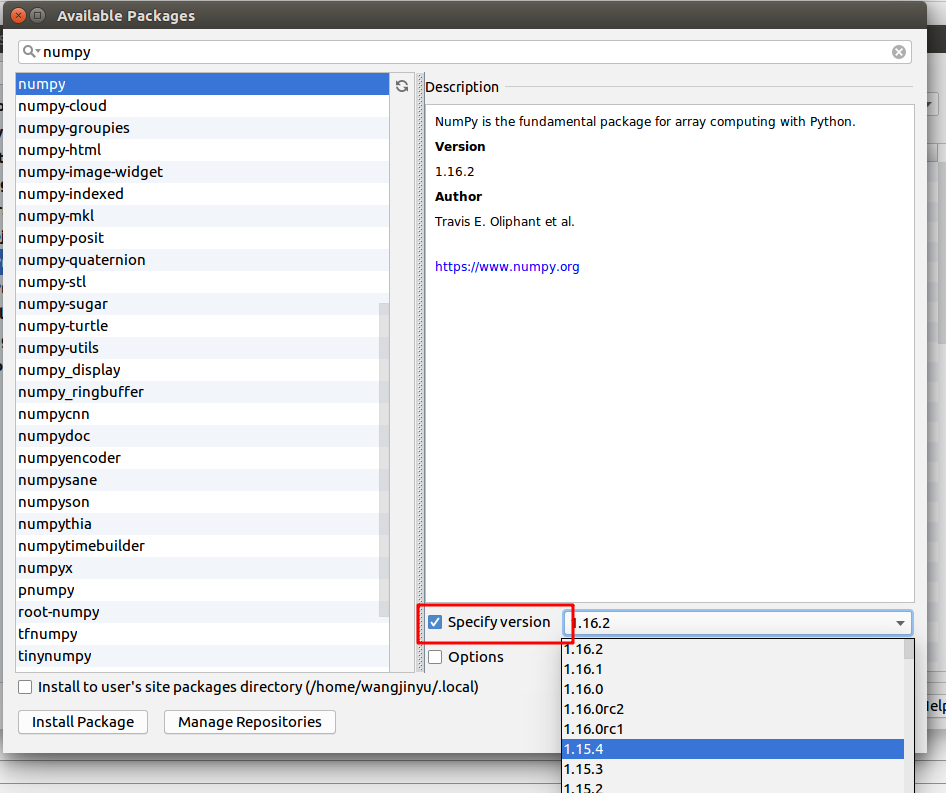Screen dimensions: 946x793
Task: Select numpyx package
Action: pyautogui.click(x=203, y=568)
